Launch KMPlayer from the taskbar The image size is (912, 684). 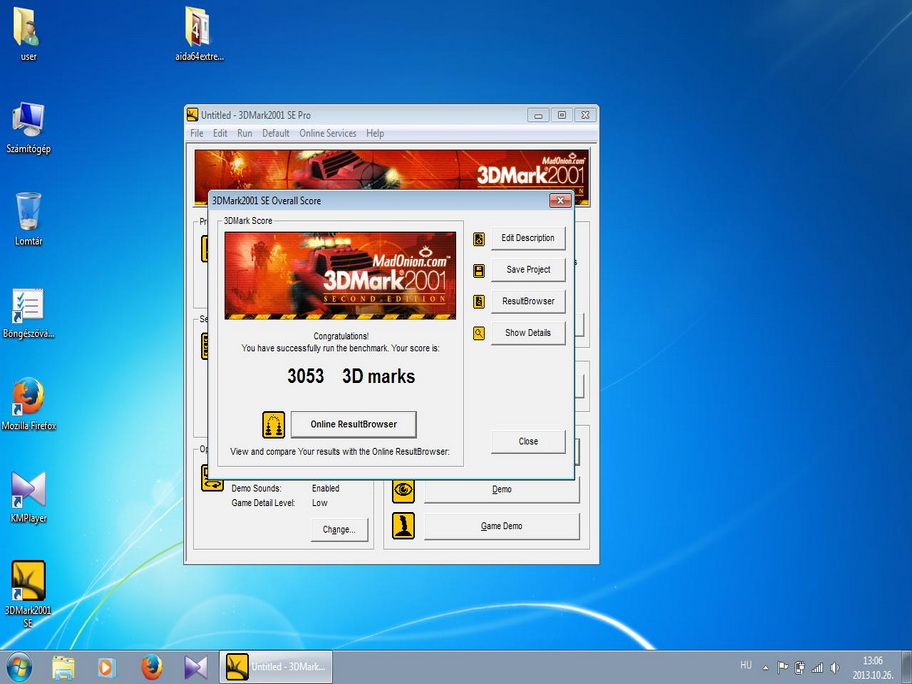coord(195,667)
